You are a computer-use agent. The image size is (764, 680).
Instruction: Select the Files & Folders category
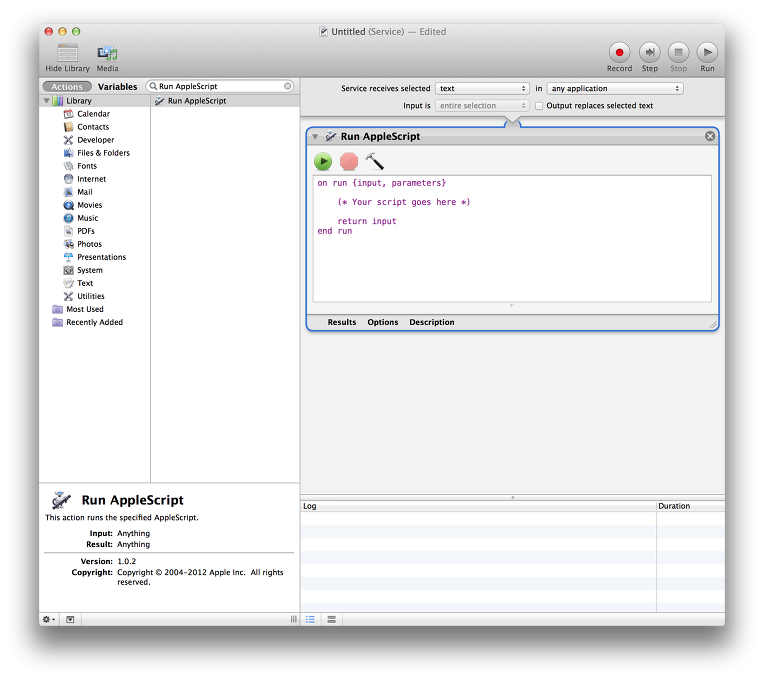click(x=103, y=153)
